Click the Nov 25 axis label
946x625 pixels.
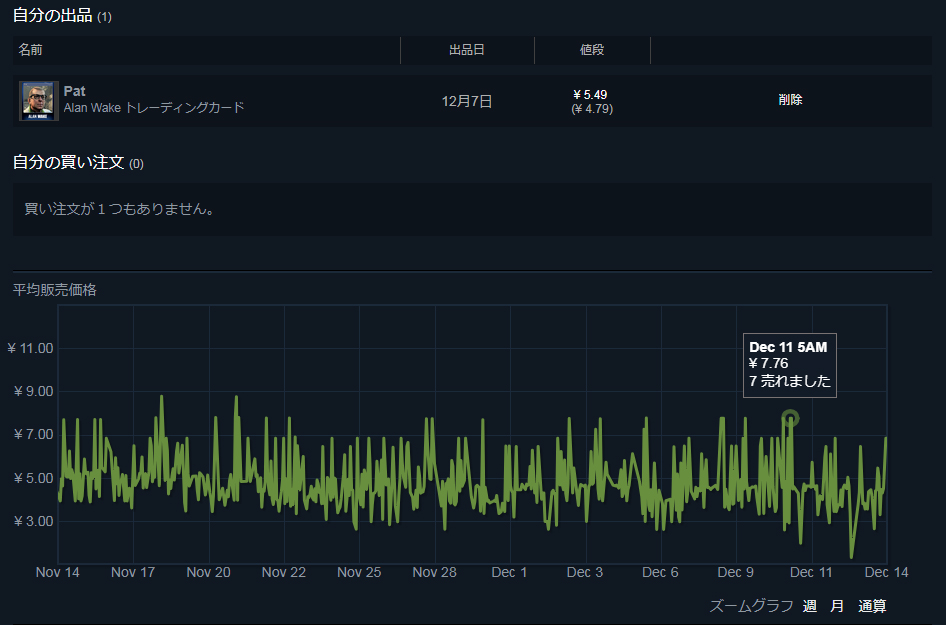359,573
